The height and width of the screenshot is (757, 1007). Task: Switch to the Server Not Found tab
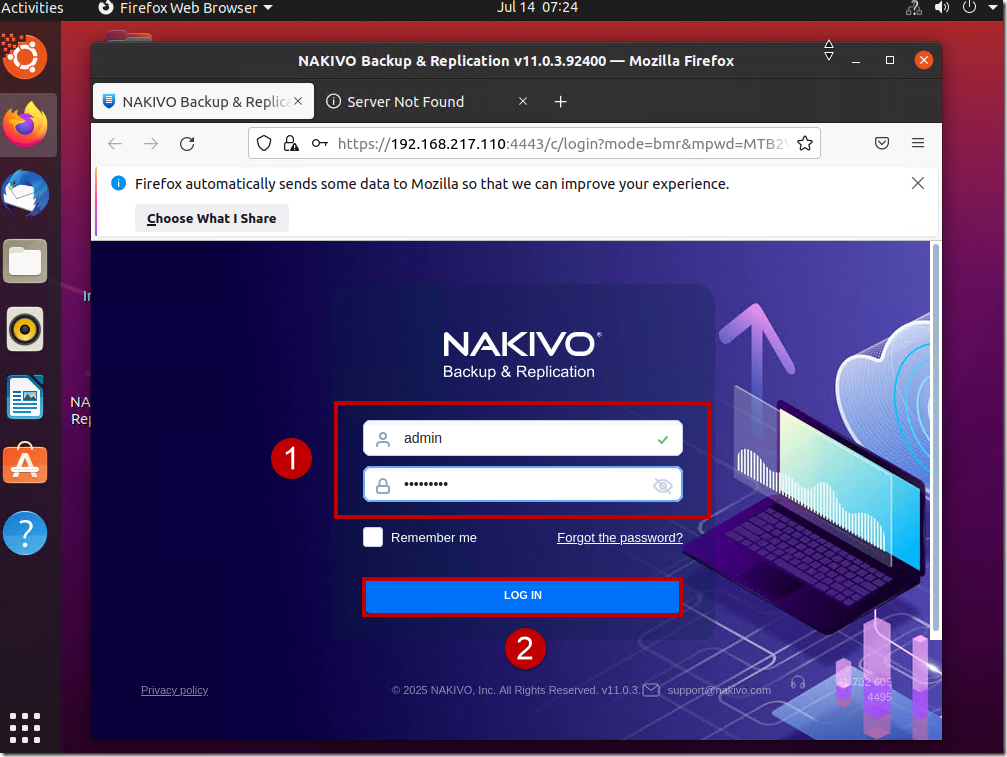tap(427, 101)
